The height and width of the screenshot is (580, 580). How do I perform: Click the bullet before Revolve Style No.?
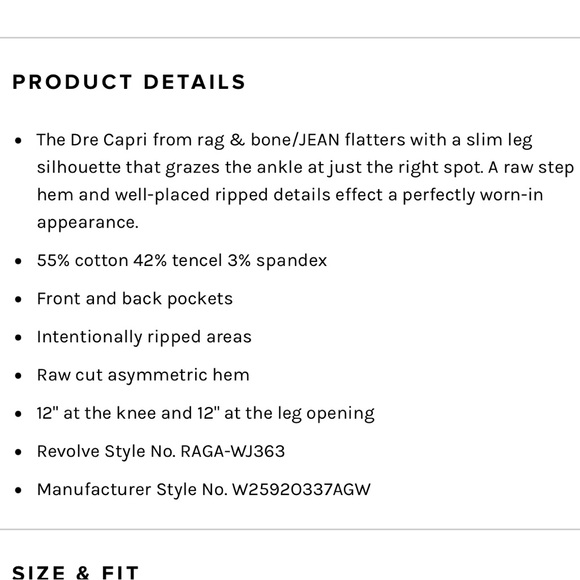[18, 452]
